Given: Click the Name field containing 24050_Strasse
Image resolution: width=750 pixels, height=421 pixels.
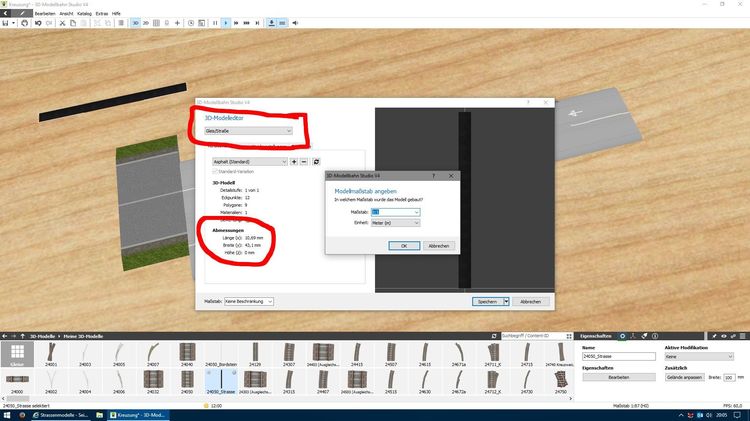Looking at the screenshot, I should click(x=618, y=356).
